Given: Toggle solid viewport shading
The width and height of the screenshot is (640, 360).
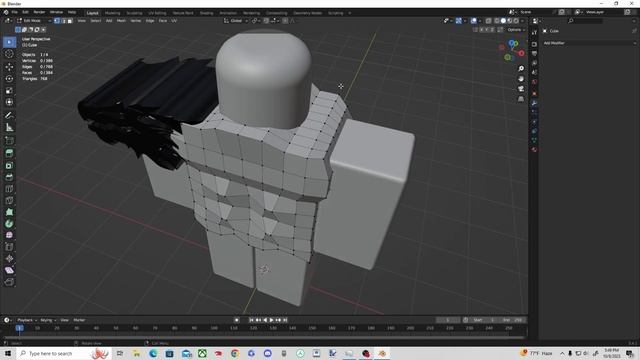Looking at the screenshot, I should [503, 21].
